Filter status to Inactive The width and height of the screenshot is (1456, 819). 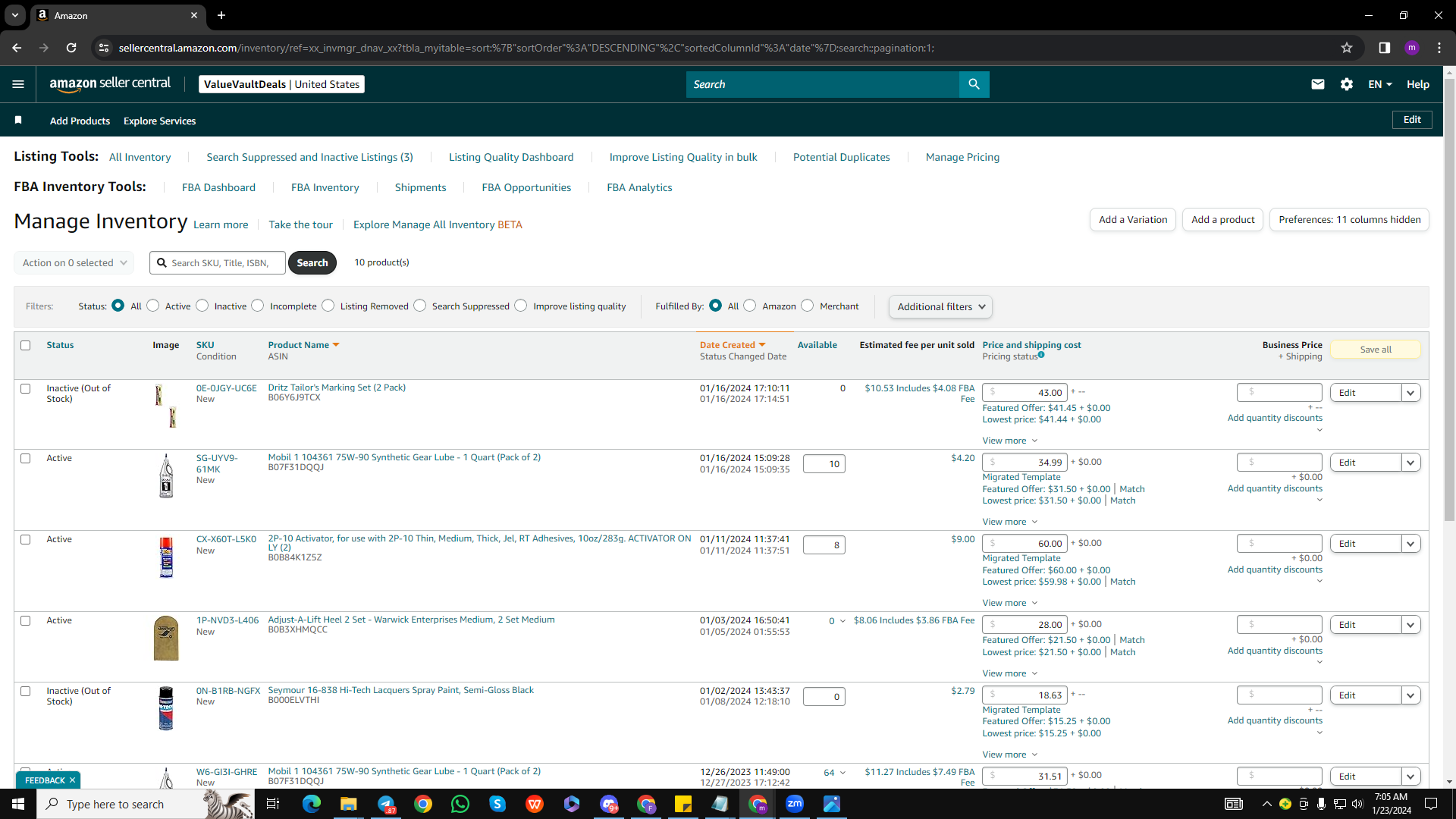[x=202, y=305]
